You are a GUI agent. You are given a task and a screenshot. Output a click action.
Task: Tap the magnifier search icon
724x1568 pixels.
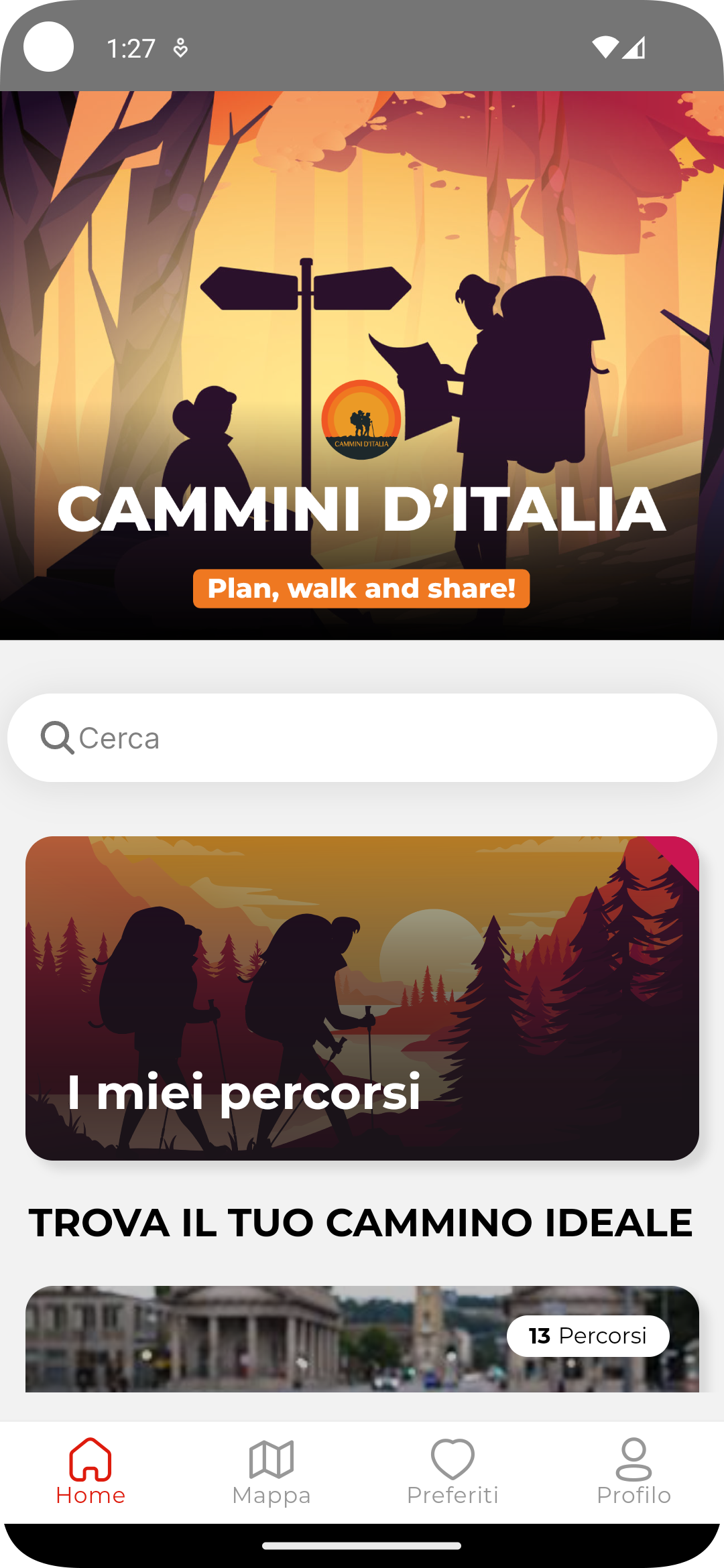(x=57, y=737)
